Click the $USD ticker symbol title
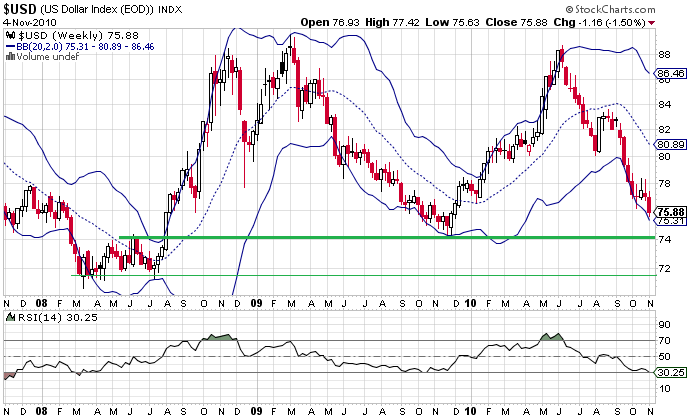This screenshot has width=691, height=420. coord(22,8)
